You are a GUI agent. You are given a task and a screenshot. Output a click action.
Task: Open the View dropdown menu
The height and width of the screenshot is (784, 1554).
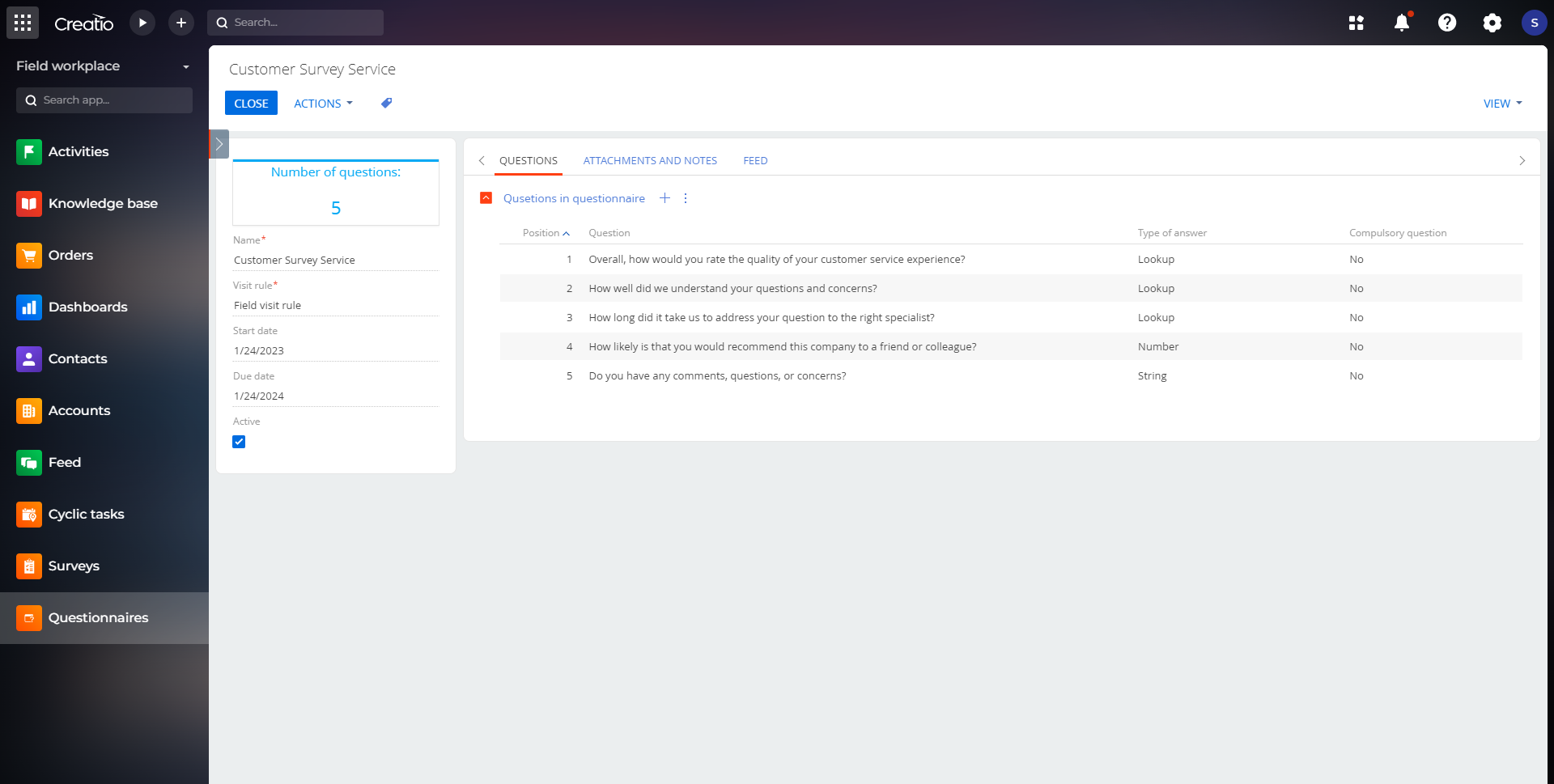click(1502, 104)
